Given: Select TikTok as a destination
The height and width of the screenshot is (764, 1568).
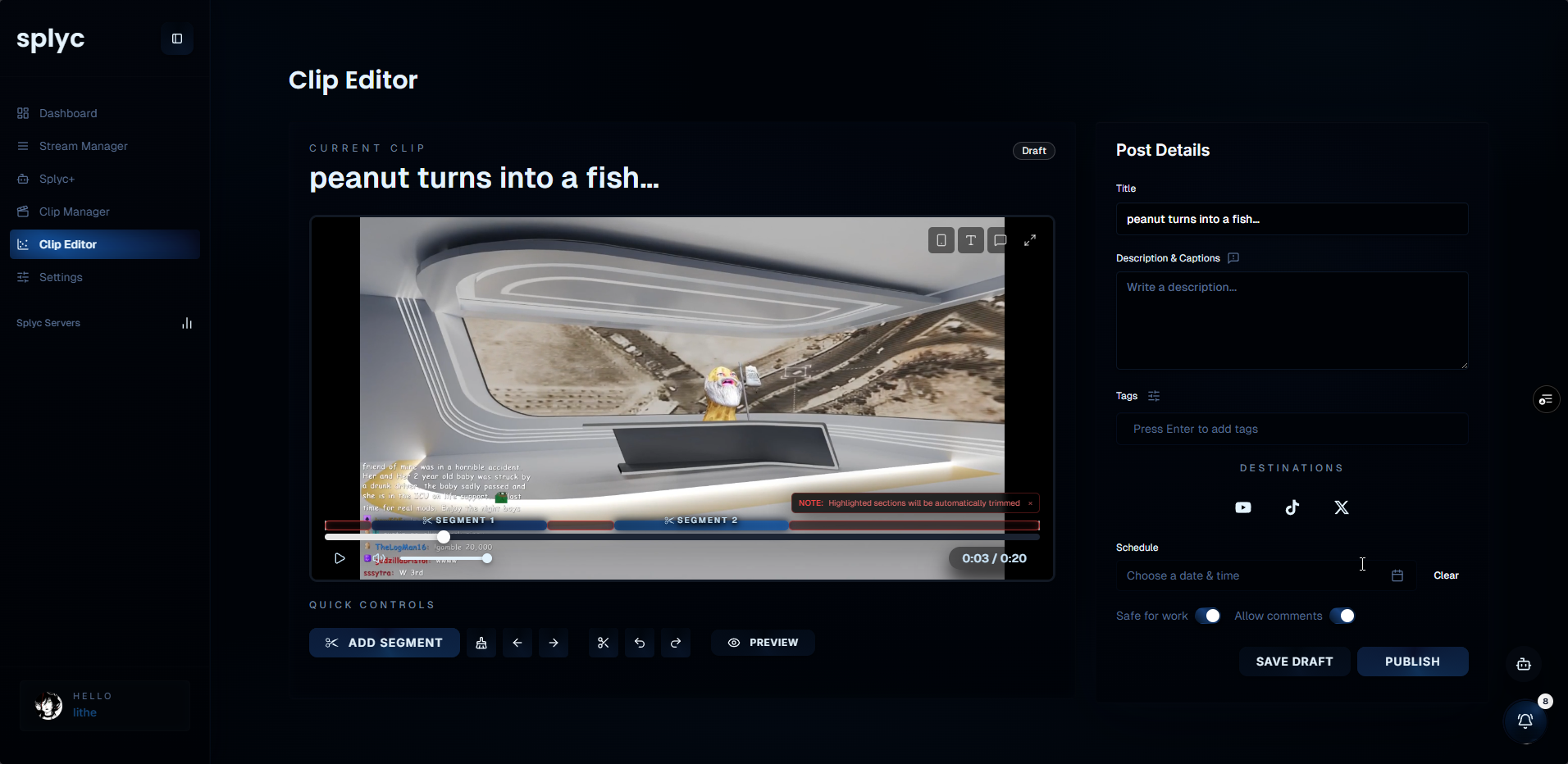Looking at the screenshot, I should (1292, 507).
